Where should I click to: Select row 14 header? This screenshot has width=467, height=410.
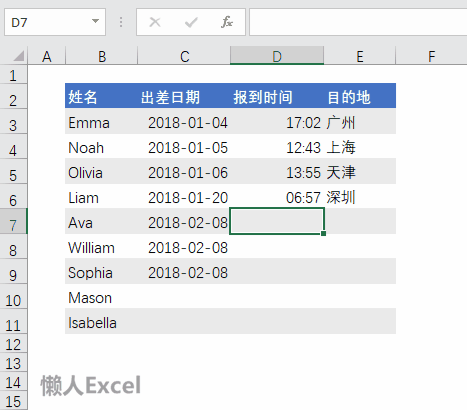click(13, 381)
